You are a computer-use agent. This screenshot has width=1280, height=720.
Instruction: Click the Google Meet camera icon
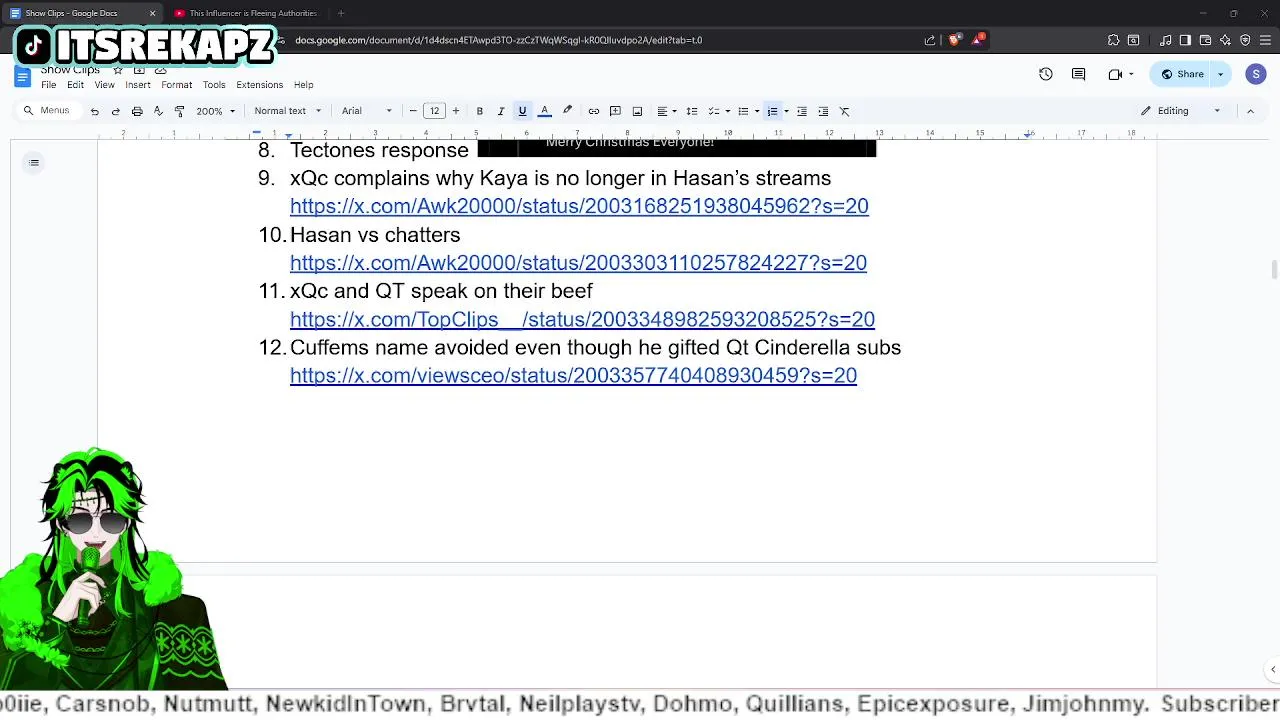(x=1116, y=74)
